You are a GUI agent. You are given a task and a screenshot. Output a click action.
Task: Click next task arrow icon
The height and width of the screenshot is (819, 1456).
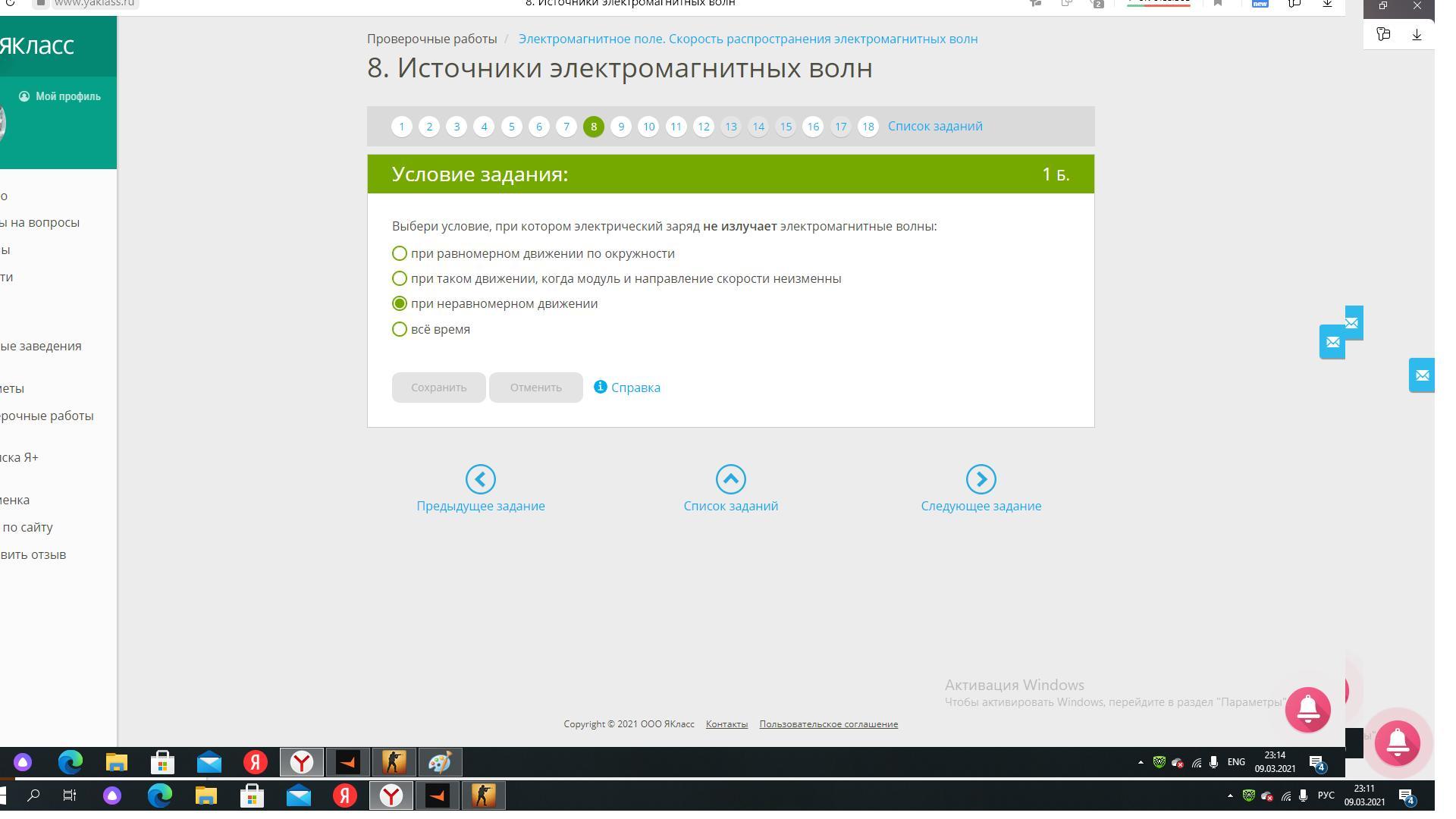pyautogui.click(x=981, y=479)
